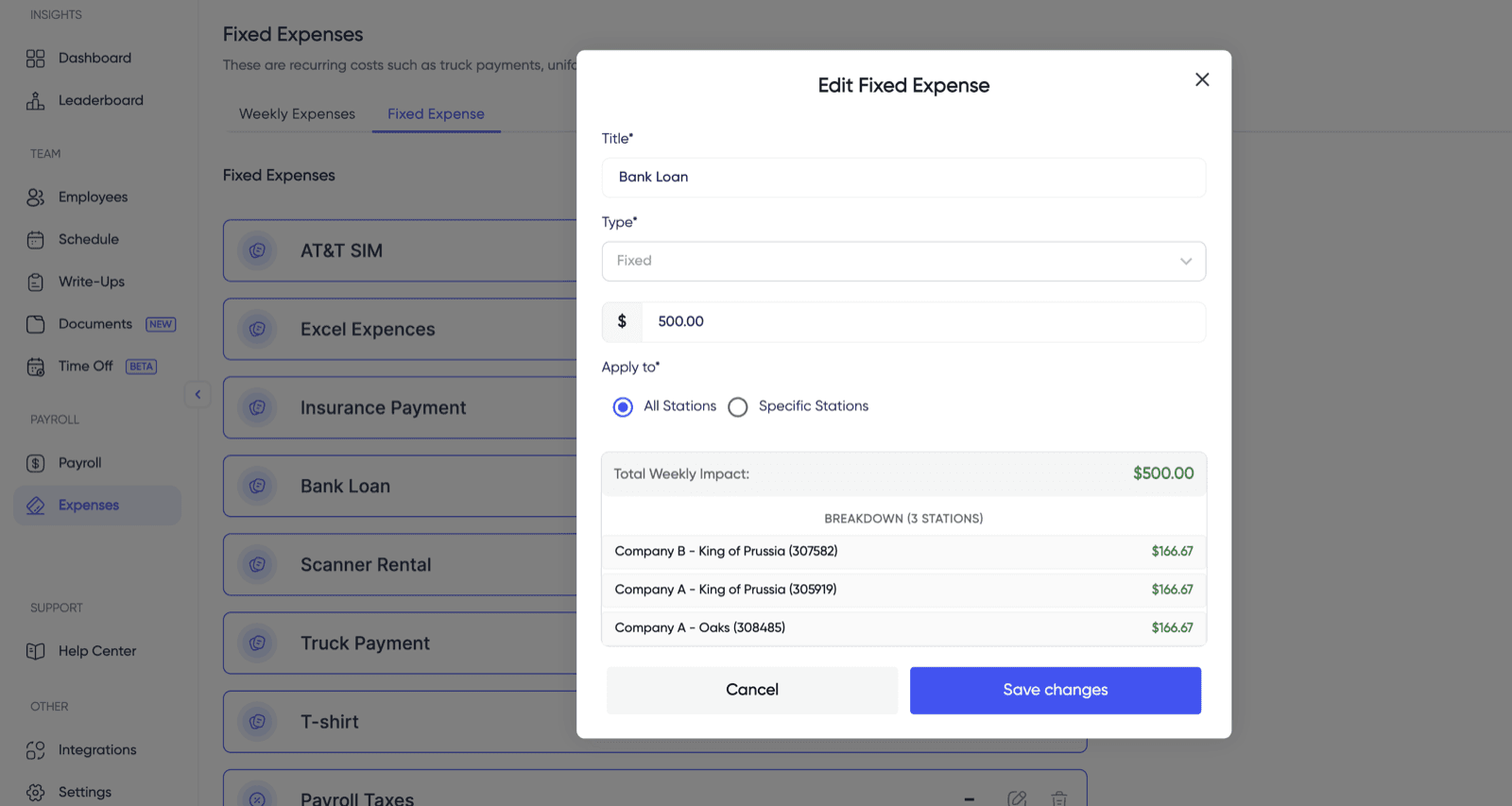Open Help Center in the sidebar
Image resolution: width=1512 pixels, height=806 pixels.
pyautogui.click(x=97, y=651)
